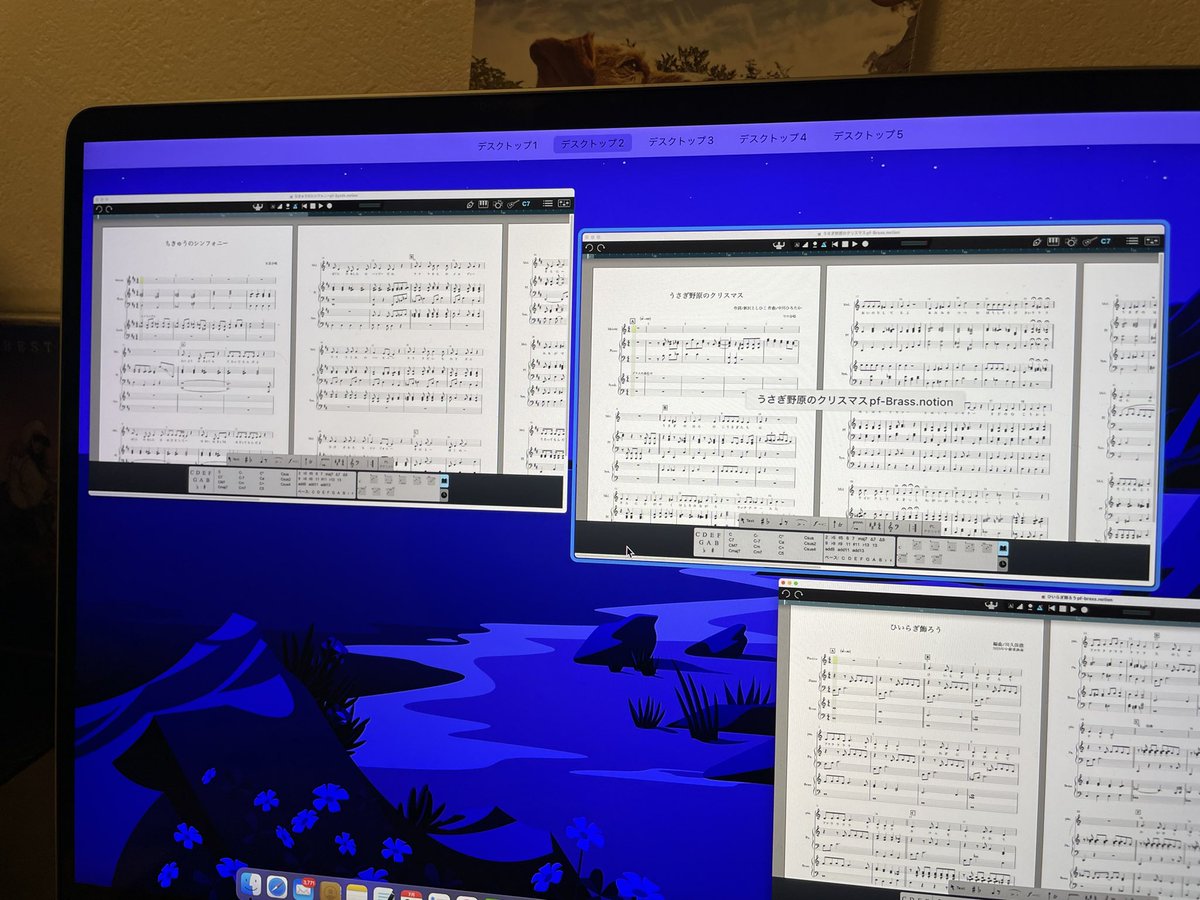Image resolution: width=1200 pixels, height=900 pixels.
Task: Click list-lines icon in うさぎ野原のクリスマス toolbar
Action: [x=1132, y=241]
